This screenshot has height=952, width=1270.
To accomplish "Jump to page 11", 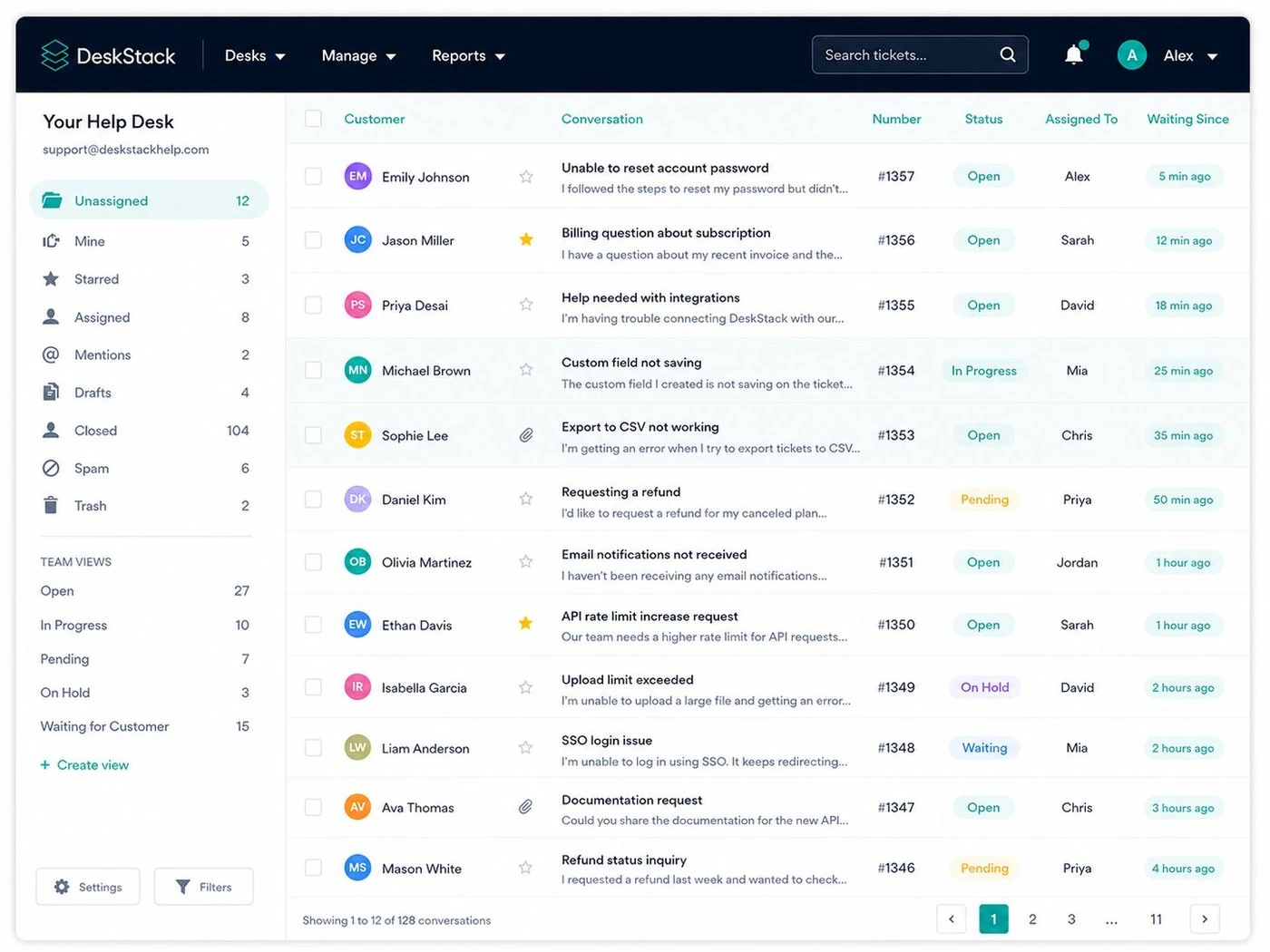I will click(1156, 918).
